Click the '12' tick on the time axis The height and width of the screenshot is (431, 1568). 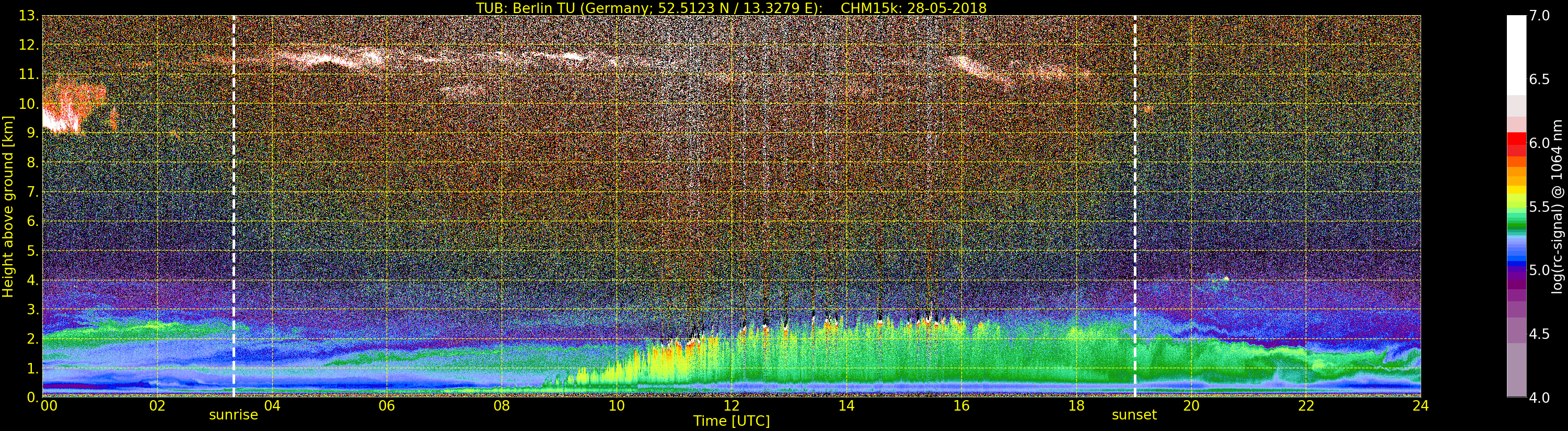[731, 405]
